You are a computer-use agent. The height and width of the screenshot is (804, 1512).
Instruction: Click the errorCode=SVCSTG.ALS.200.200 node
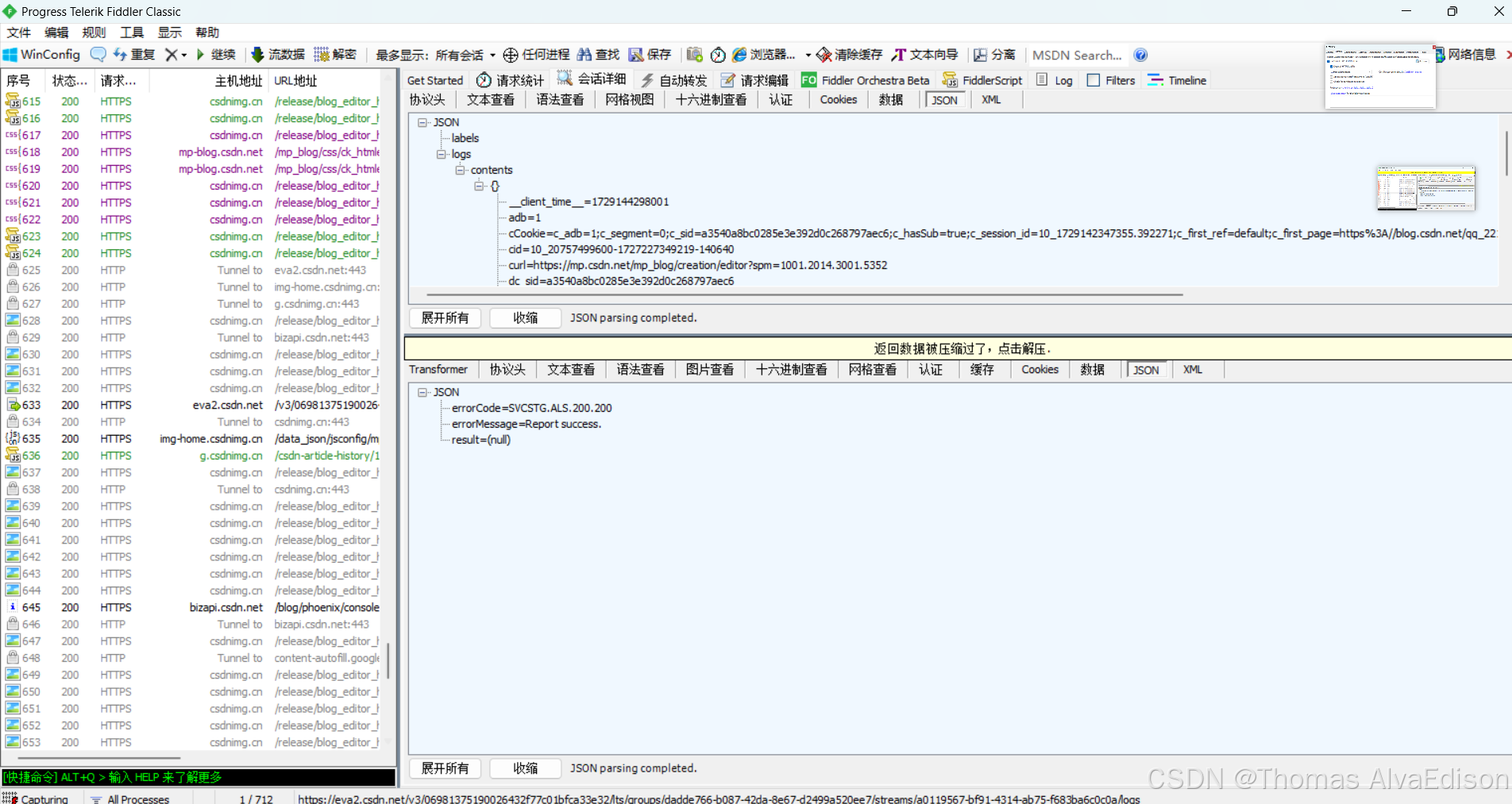[532, 408]
